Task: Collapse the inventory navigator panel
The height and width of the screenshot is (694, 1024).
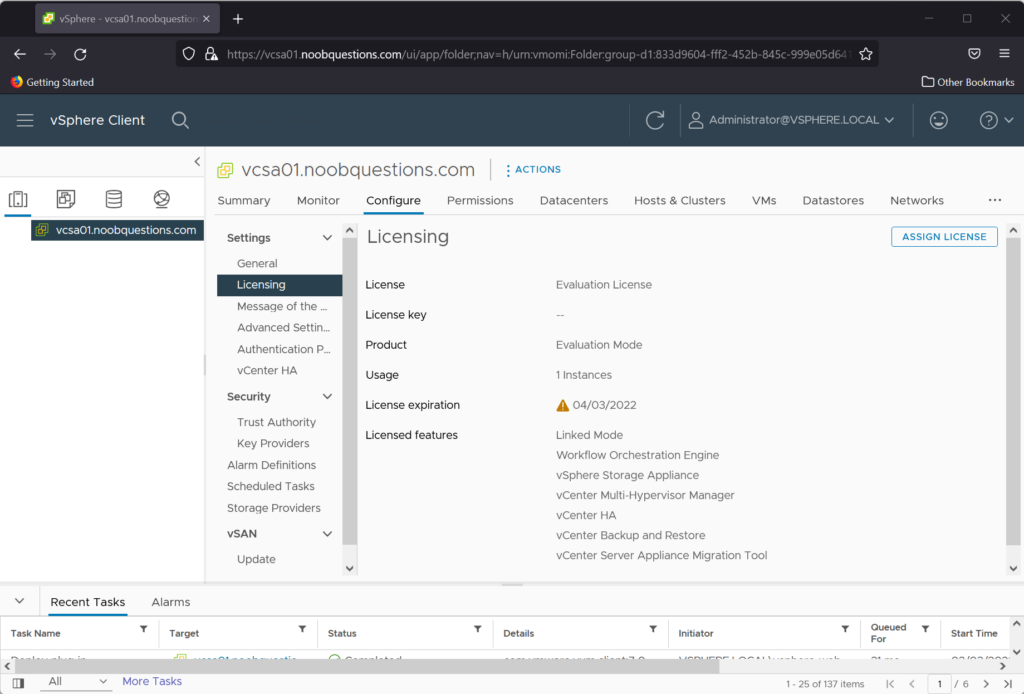Action: 197,161
